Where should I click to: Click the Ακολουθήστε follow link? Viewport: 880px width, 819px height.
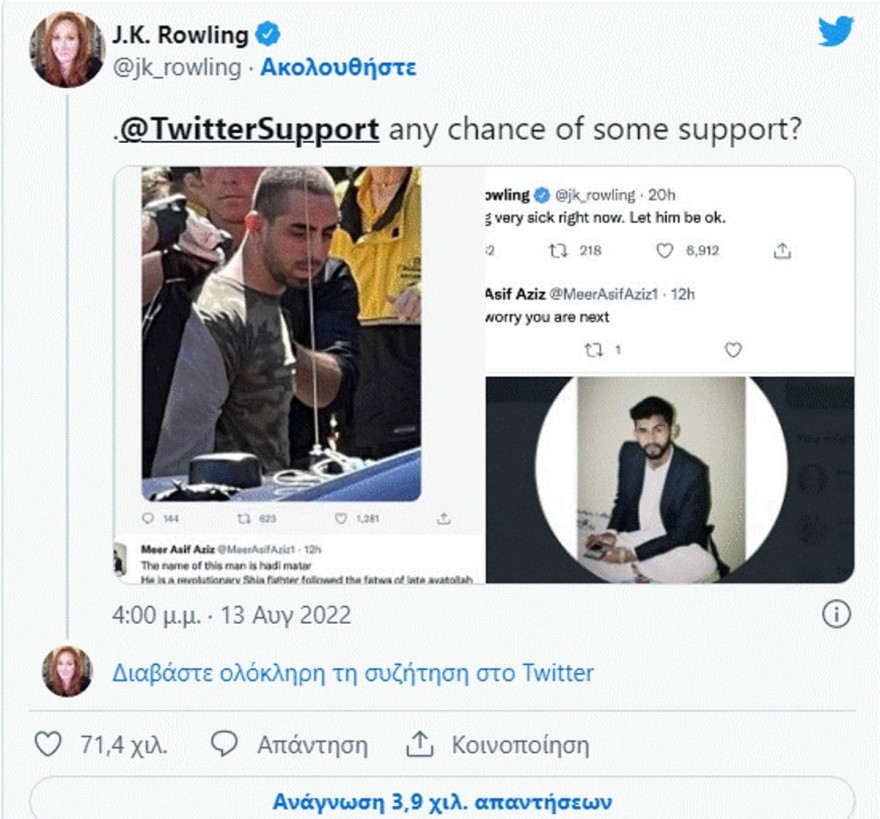338,68
